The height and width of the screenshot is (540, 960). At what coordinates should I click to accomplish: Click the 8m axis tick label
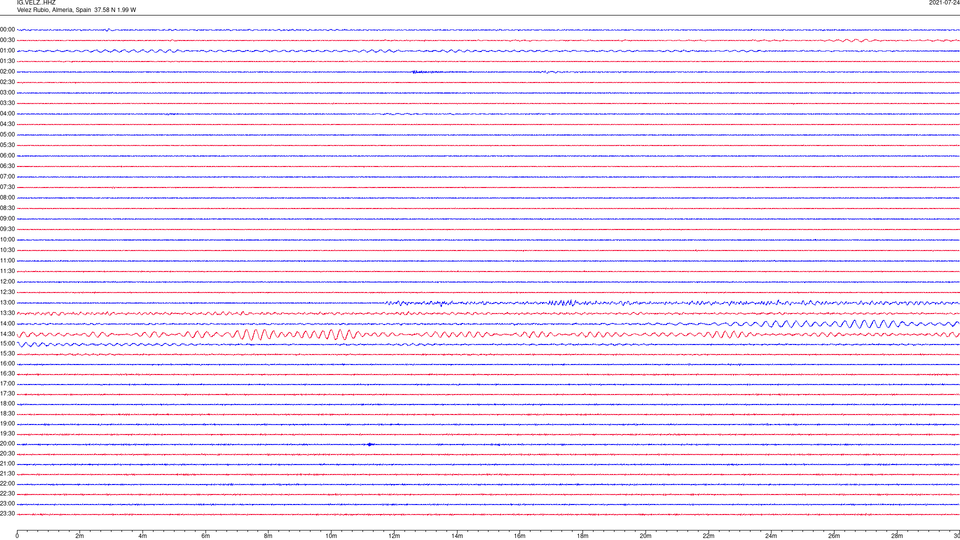[x=268, y=536]
